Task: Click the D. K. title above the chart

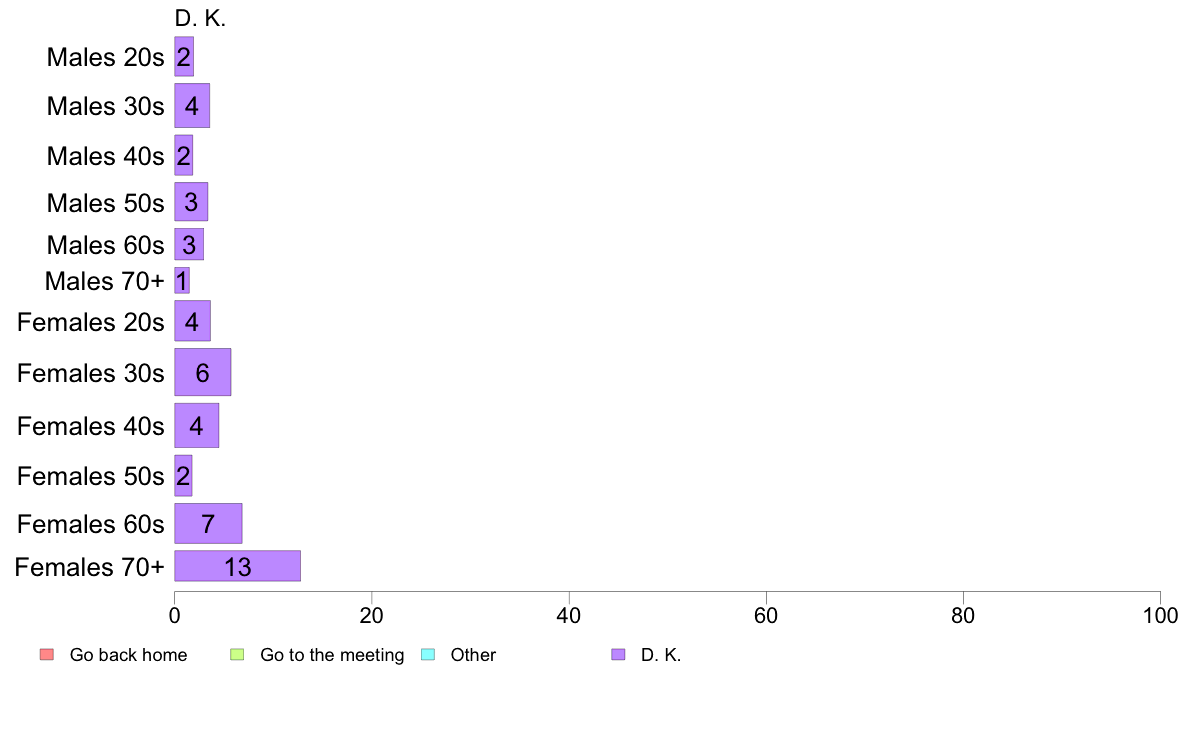Action: click(200, 18)
